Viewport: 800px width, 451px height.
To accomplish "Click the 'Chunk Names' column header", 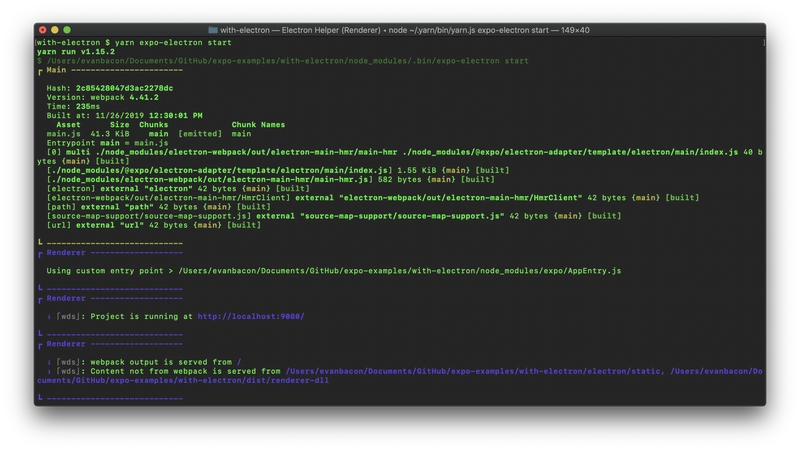I will (x=258, y=124).
